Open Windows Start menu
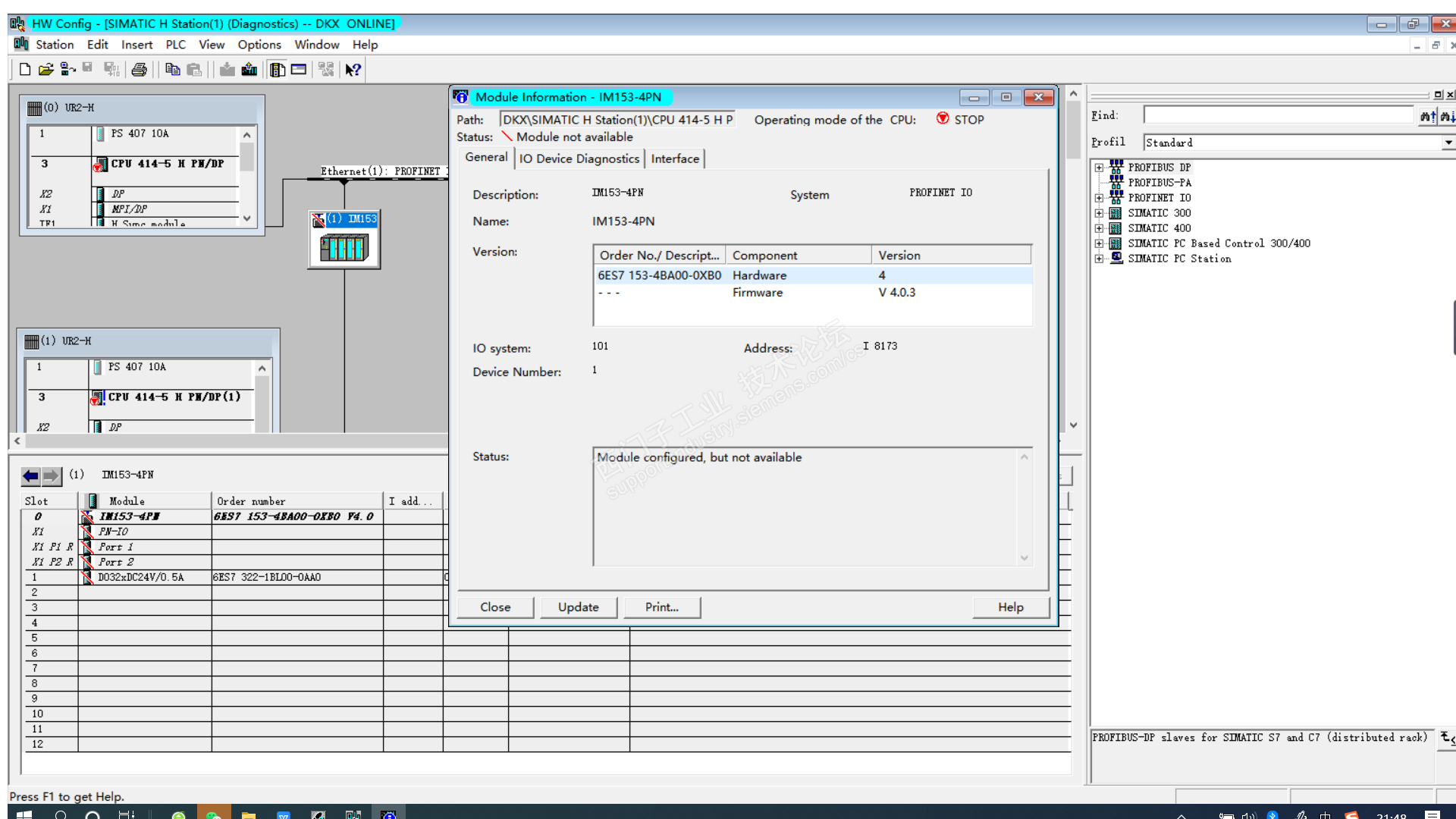This screenshot has height=819, width=1456. pyautogui.click(x=24, y=814)
